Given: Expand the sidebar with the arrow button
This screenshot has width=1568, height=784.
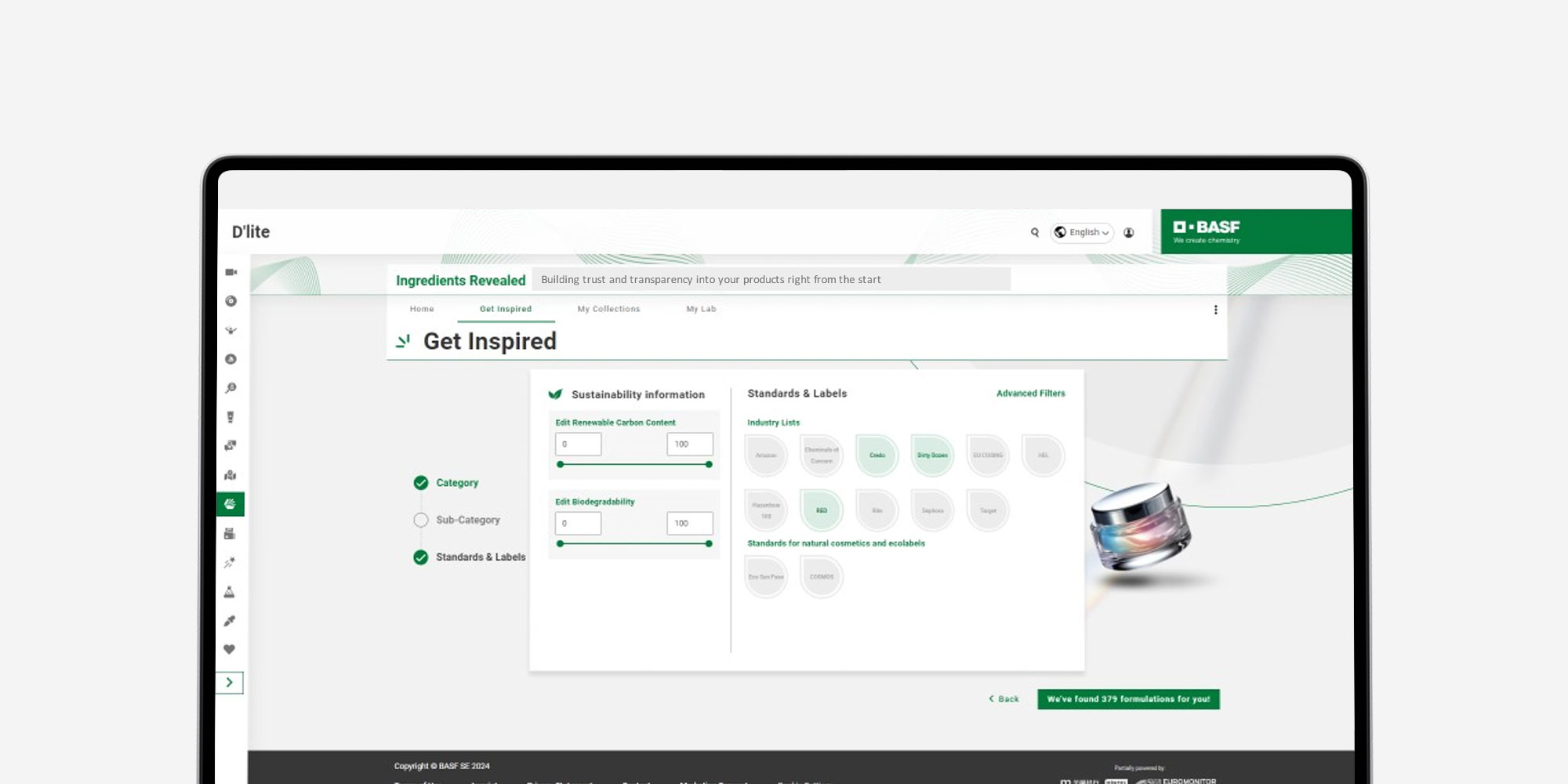Looking at the screenshot, I should click(x=230, y=683).
